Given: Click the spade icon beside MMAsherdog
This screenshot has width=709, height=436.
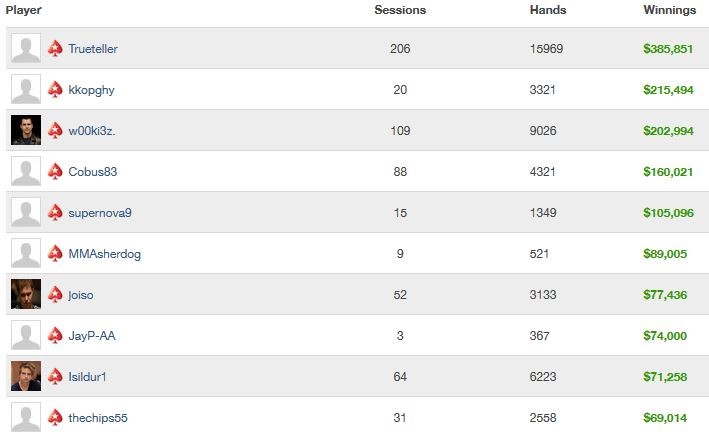Looking at the screenshot, I should 55,254.
